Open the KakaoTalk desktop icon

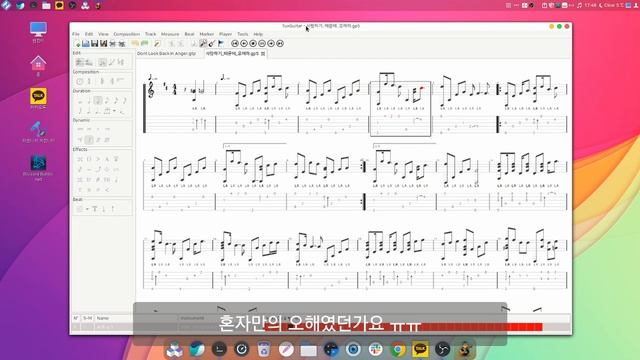(38, 98)
